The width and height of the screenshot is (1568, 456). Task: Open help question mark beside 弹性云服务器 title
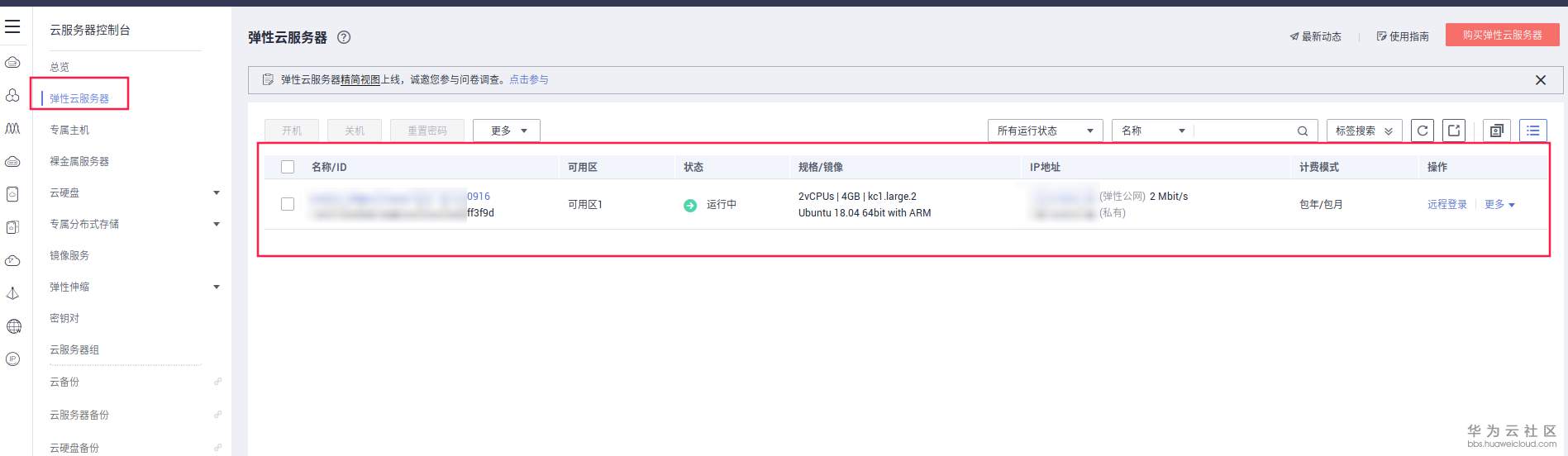click(344, 37)
